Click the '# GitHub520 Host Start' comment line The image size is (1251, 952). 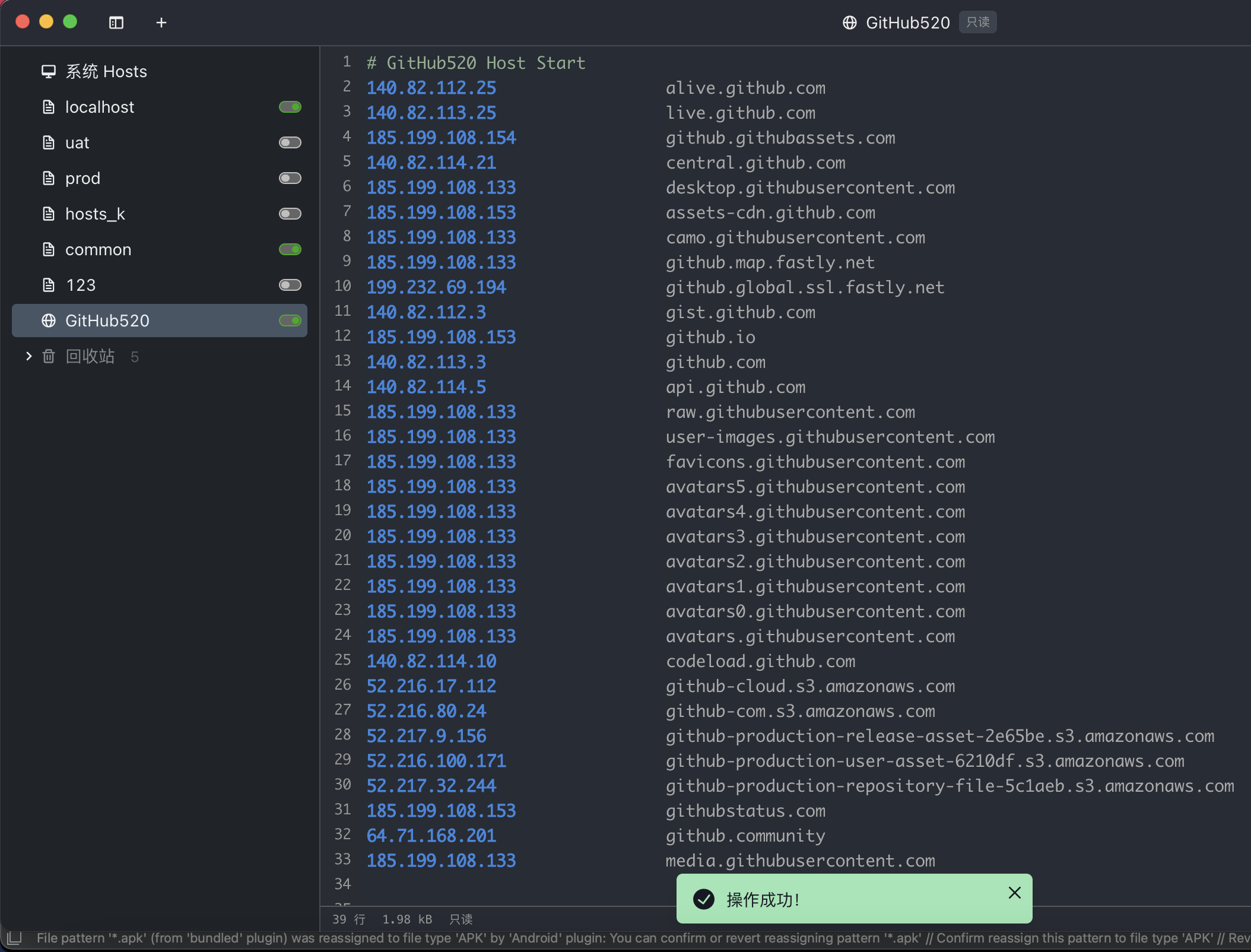tap(476, 63)
